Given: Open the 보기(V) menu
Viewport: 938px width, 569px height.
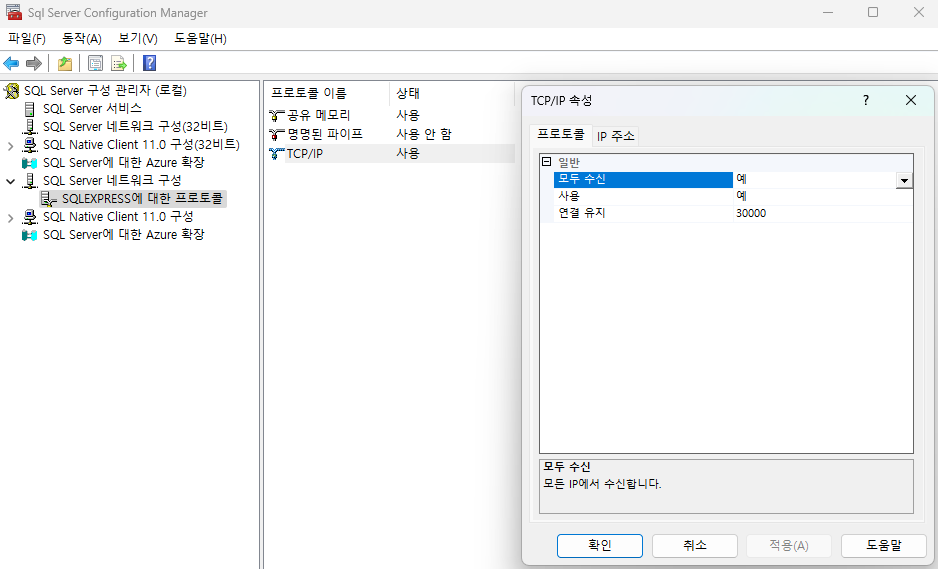Looking at the screenshot, I should click(x=138, y=39).
